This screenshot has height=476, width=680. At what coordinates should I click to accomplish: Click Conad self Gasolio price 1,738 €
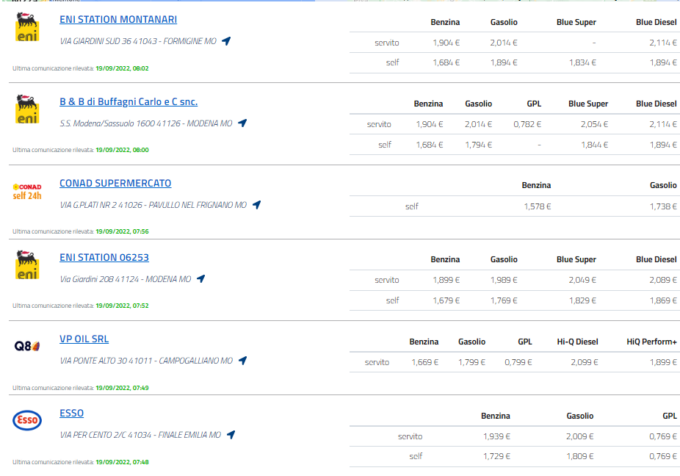pyautogui.click(x=663, y=206)
